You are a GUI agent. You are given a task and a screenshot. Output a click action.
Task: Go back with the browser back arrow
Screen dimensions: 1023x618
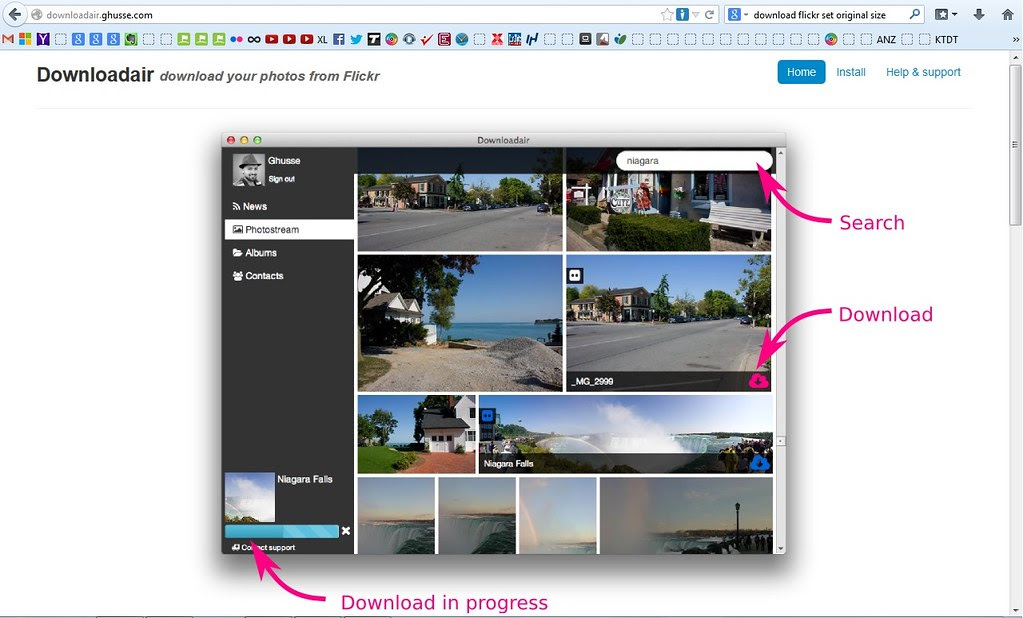pos(14,14)
